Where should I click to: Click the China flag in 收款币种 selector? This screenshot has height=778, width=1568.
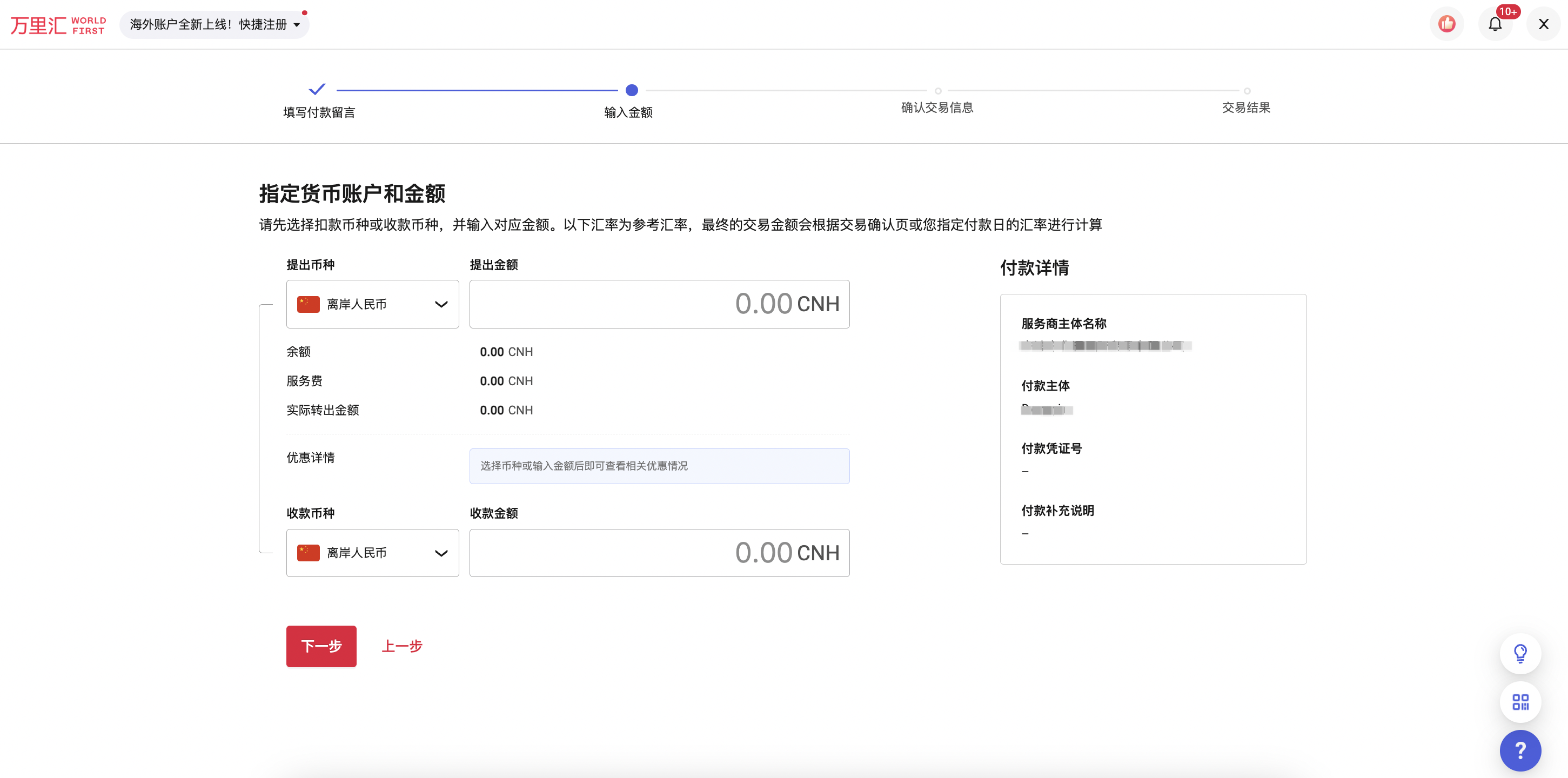coord(309,552)
